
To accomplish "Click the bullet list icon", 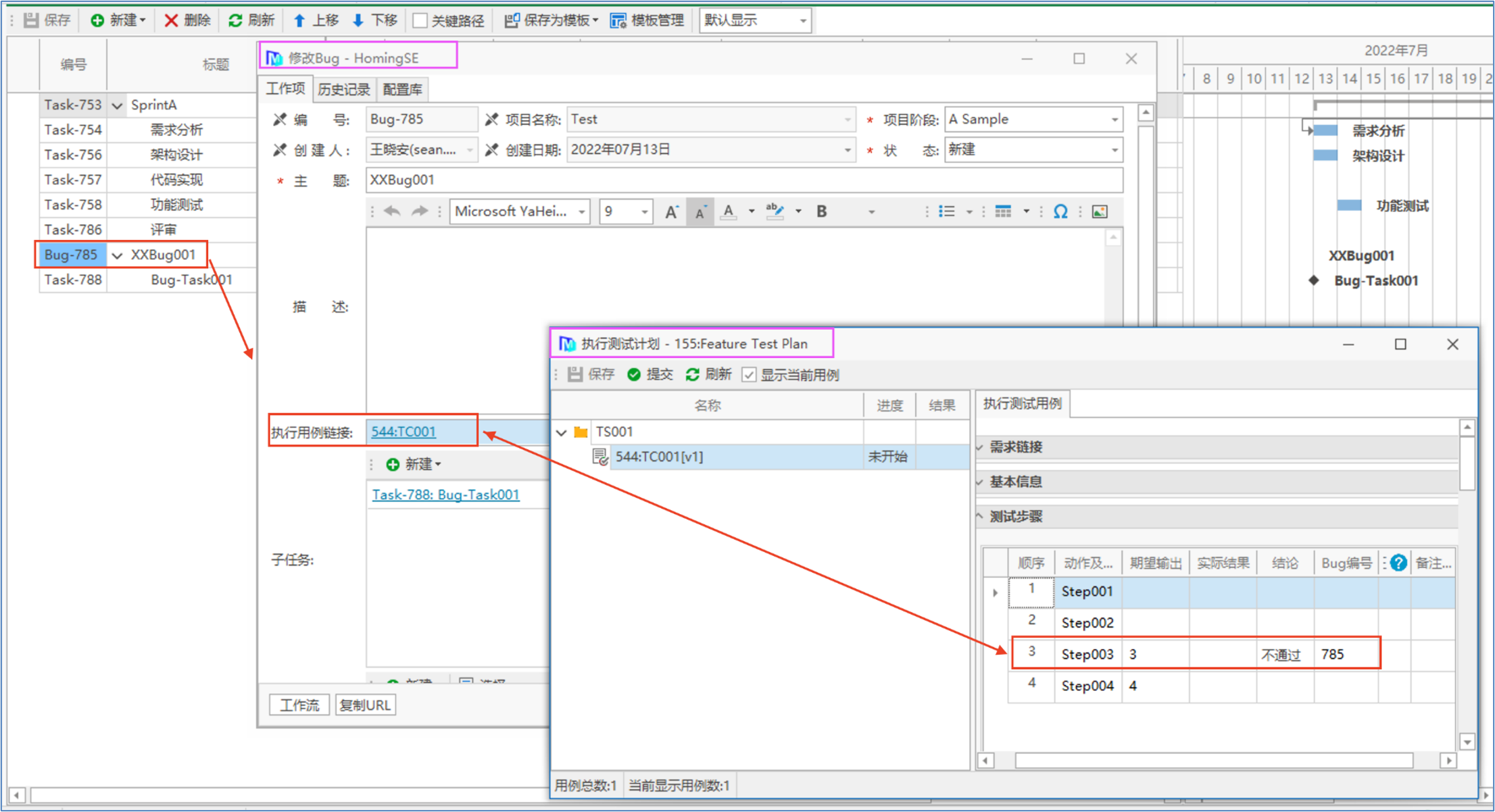I will click(x=947, y=211).
